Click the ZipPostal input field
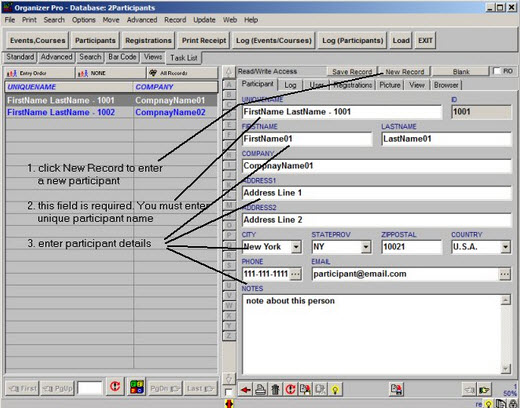This screenshot has height=408, width=520. click(x=411, y=247)
